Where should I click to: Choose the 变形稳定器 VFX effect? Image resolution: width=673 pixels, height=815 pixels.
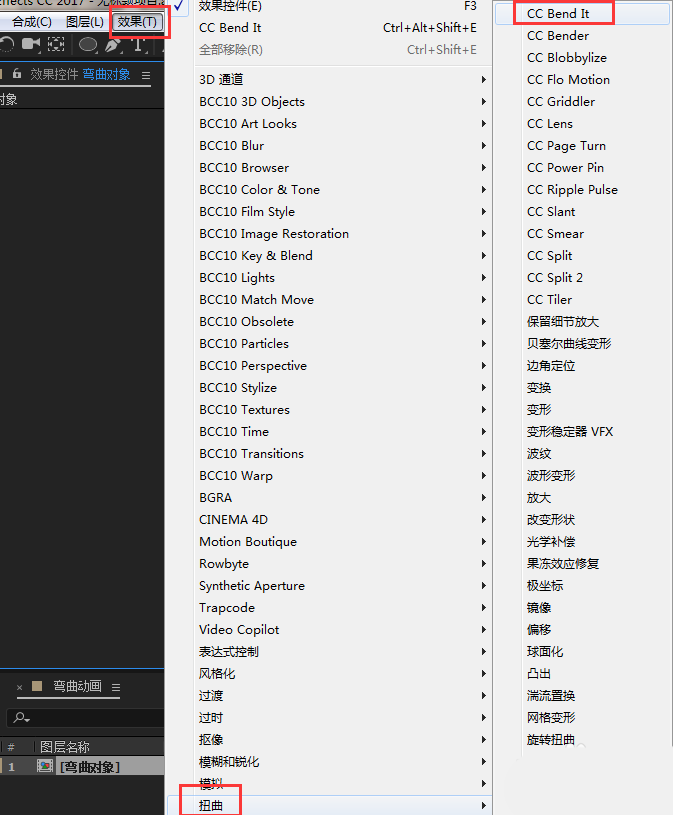570,431
